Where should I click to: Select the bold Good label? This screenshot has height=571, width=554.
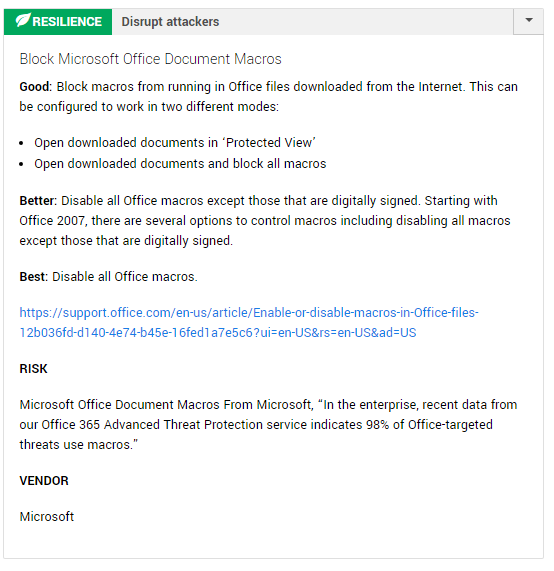click(x=36, y=87)
